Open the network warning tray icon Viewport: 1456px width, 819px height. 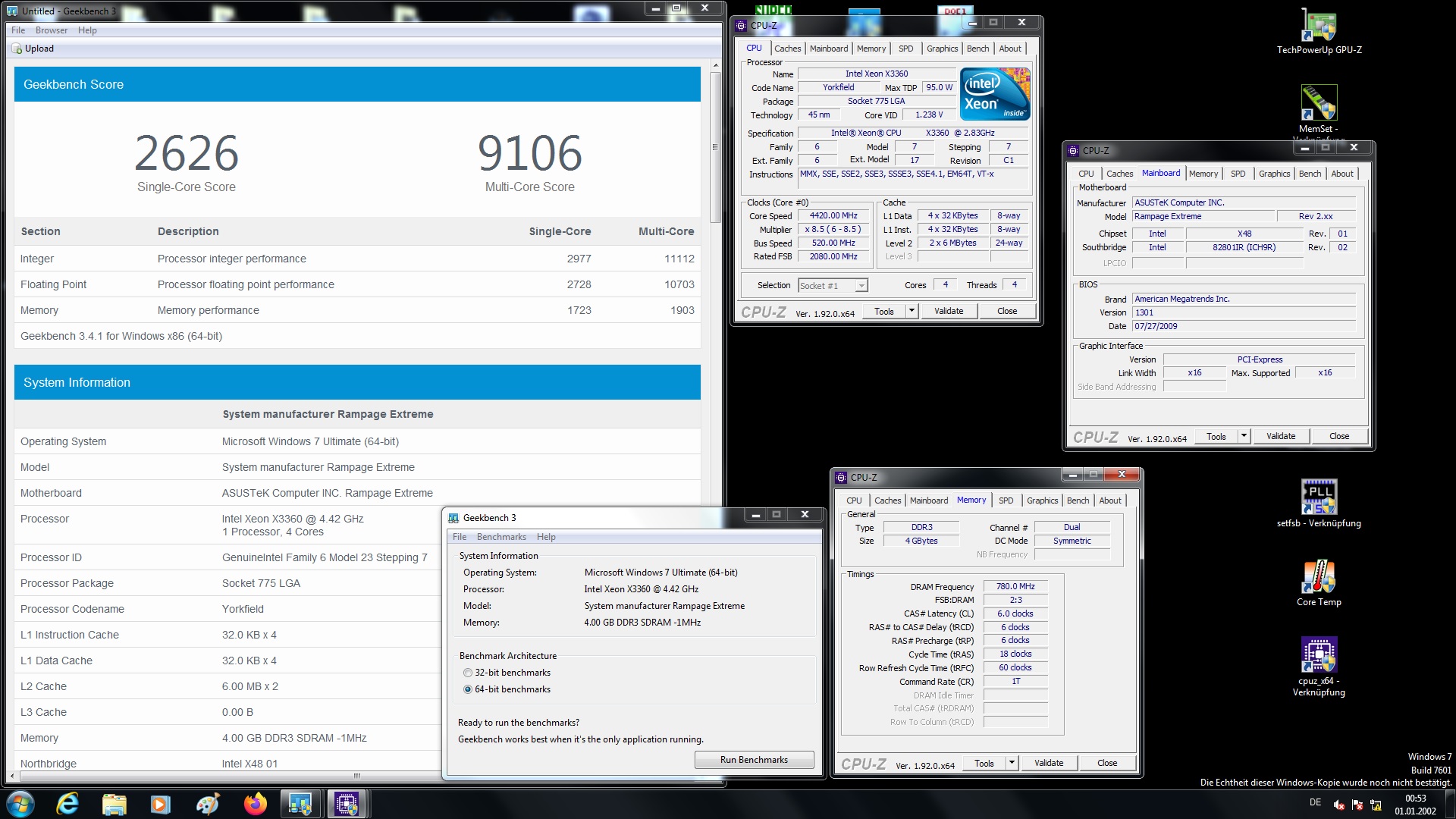[x=1376, y=805]
